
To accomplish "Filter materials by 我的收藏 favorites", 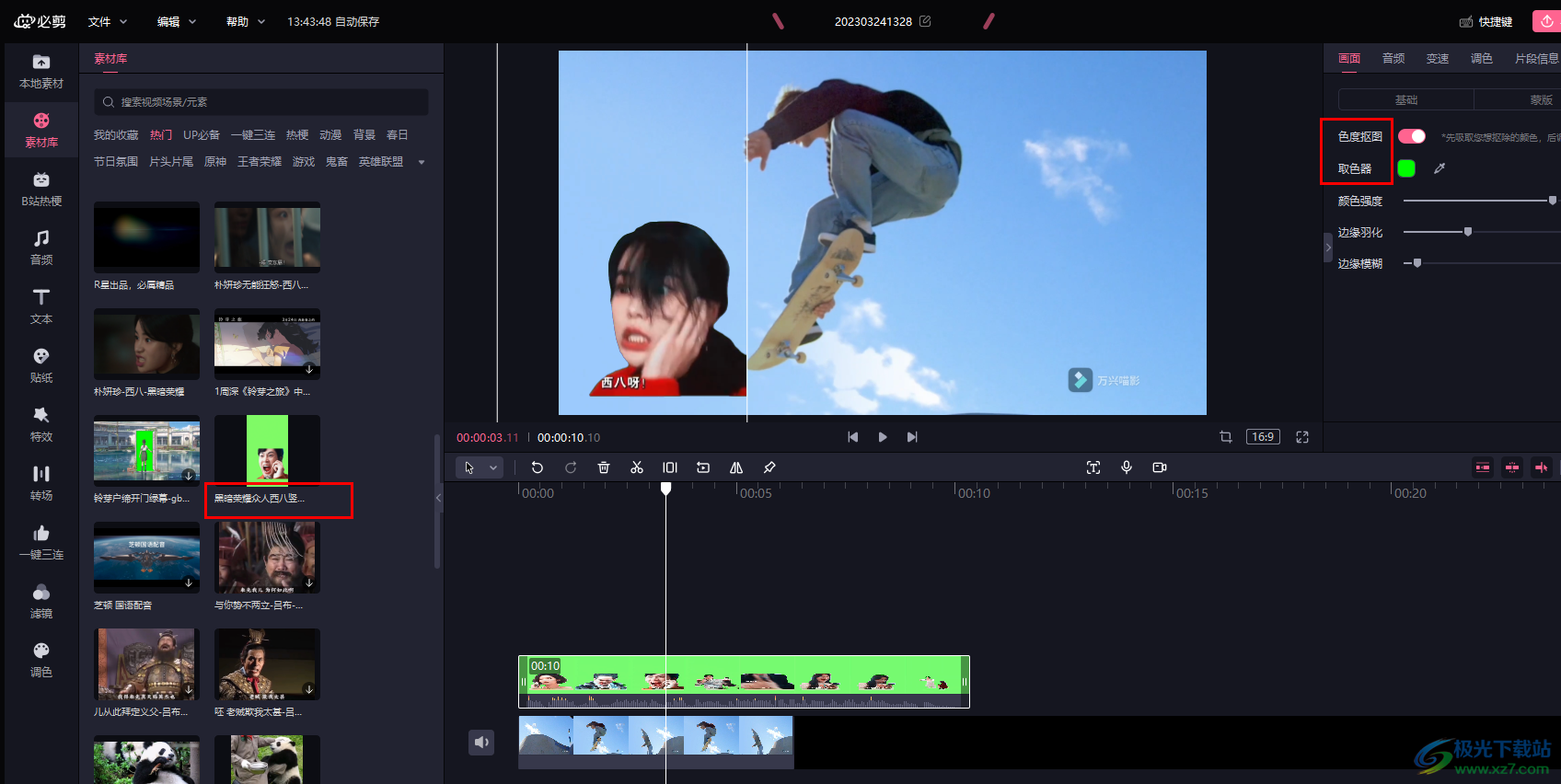I will pyautogui.click(x=116, y=135).
